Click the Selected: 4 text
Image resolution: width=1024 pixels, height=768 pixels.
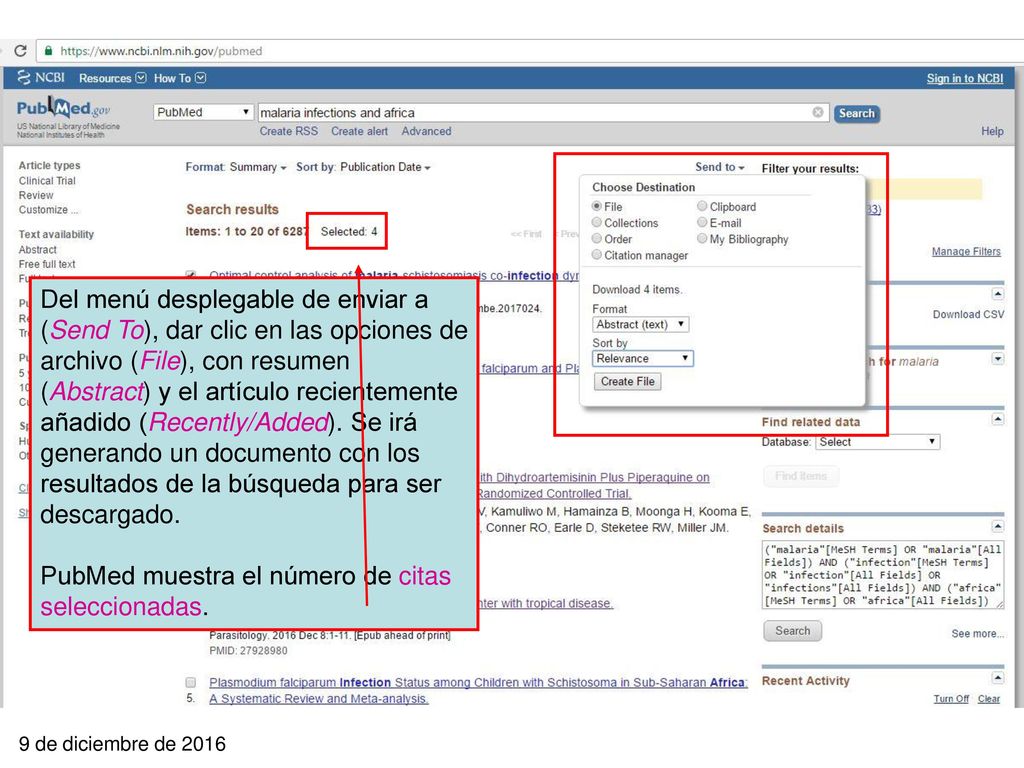[x=349, y=231]
